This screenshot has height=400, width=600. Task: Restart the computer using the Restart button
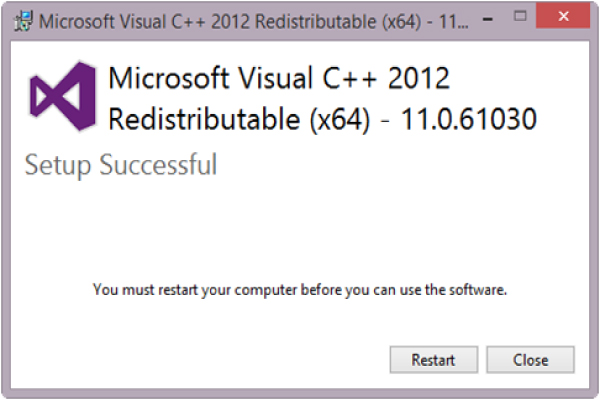click(x=434, y=359)
